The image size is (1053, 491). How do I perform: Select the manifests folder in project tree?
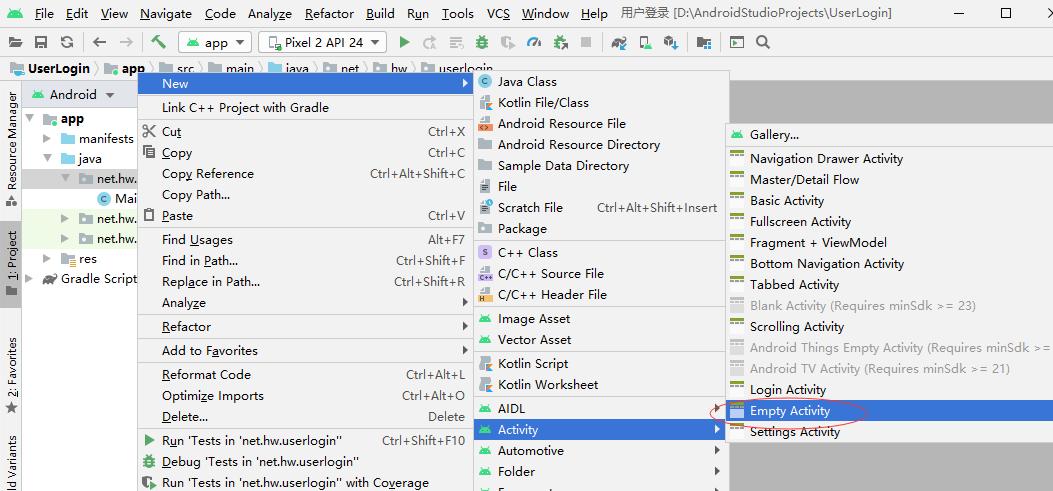[x=97, y=139]
